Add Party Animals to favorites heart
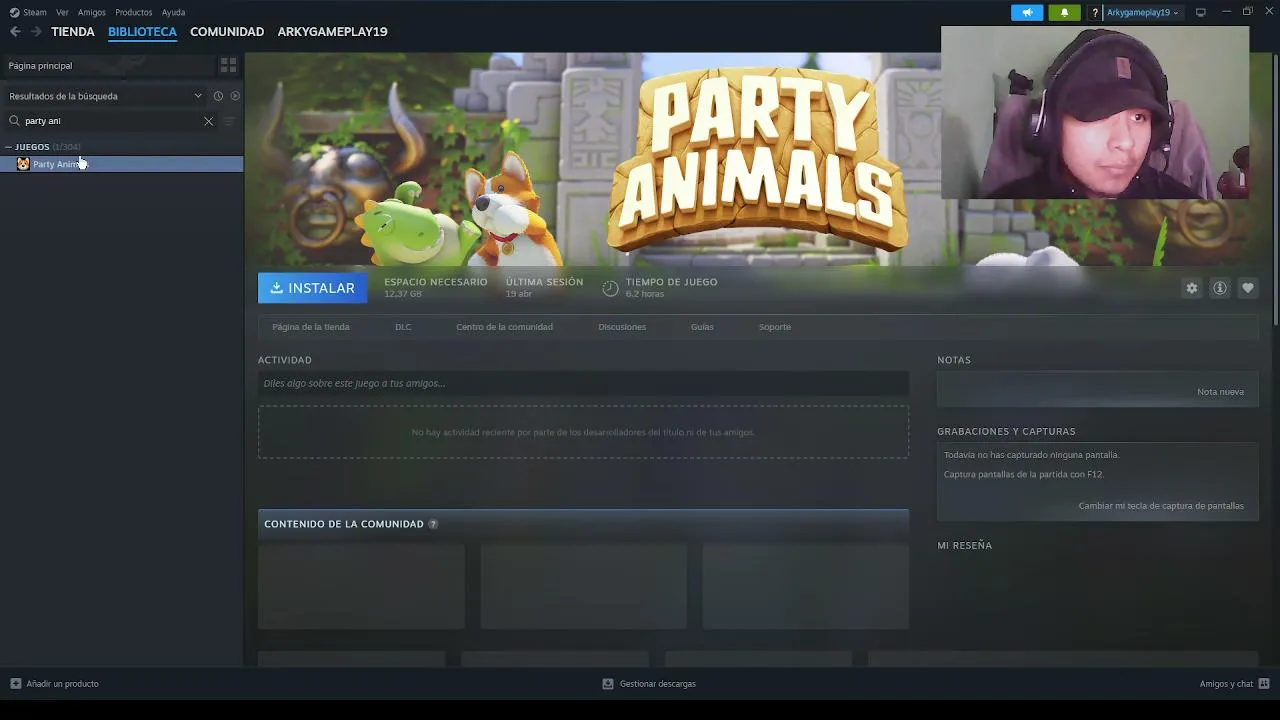 [x=1248, y=288]
